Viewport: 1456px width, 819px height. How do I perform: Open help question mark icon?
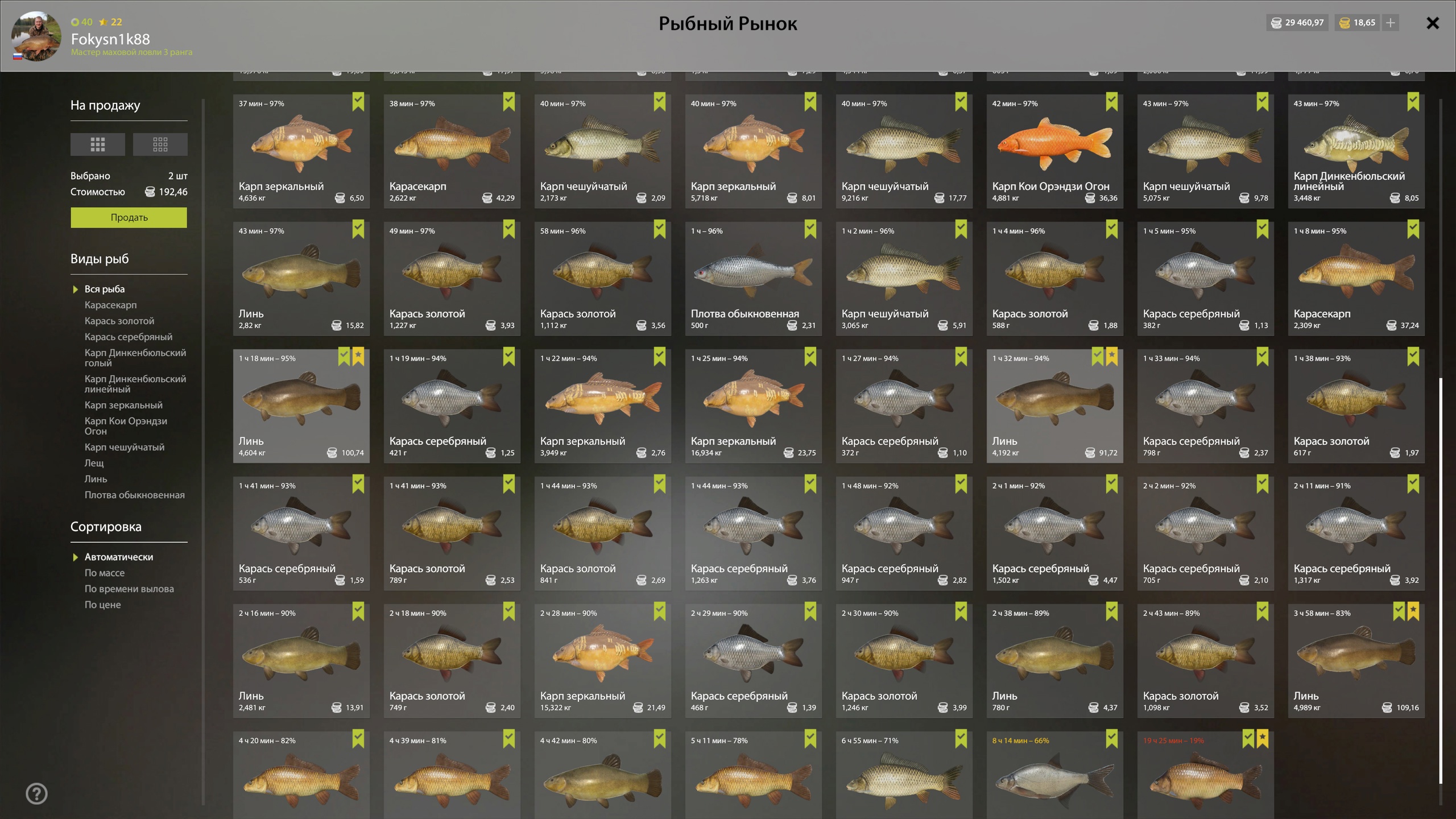tap(36, 793)
